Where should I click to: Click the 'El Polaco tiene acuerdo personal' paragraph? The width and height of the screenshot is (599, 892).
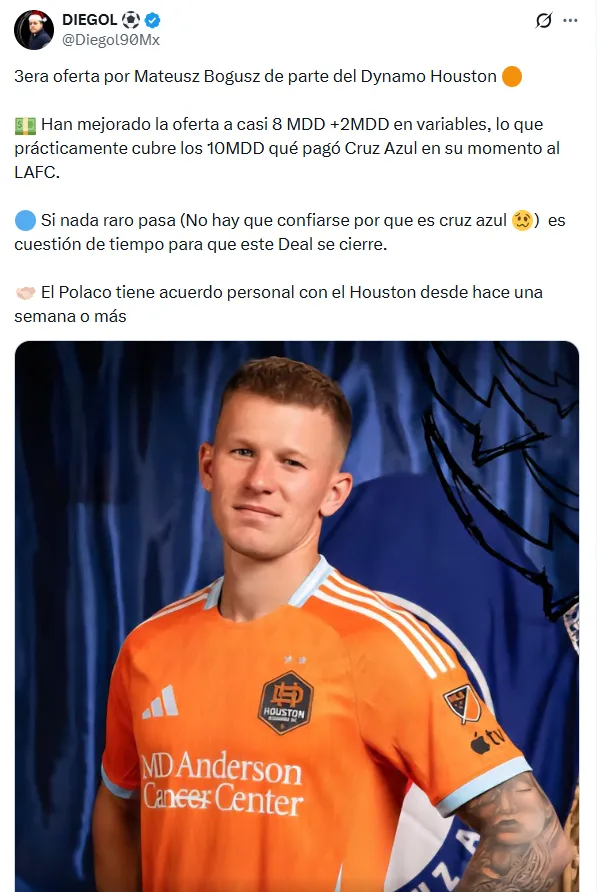[x=279, y=304]
